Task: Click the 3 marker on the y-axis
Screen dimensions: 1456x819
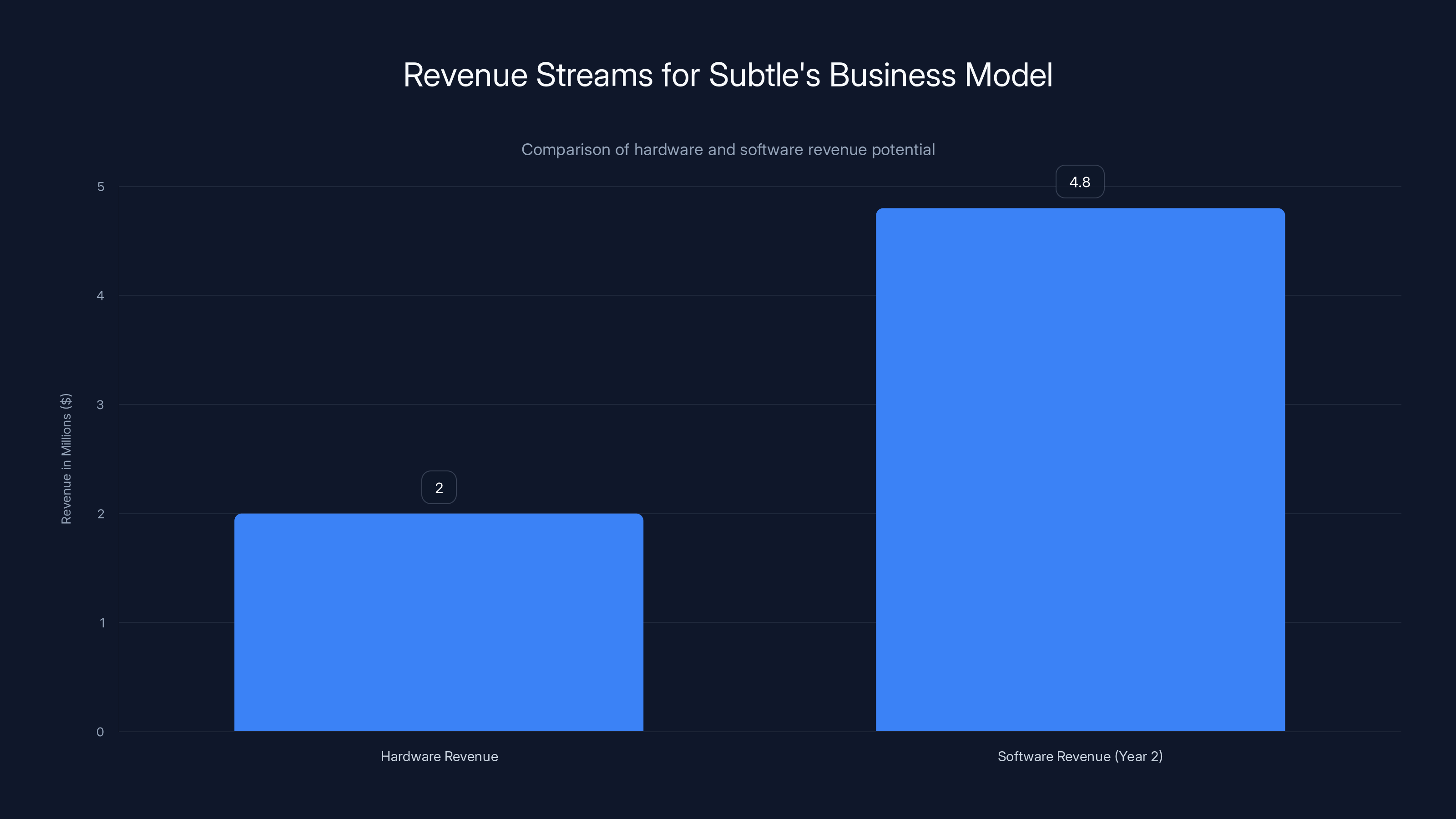Action: [x=102, y=404]
